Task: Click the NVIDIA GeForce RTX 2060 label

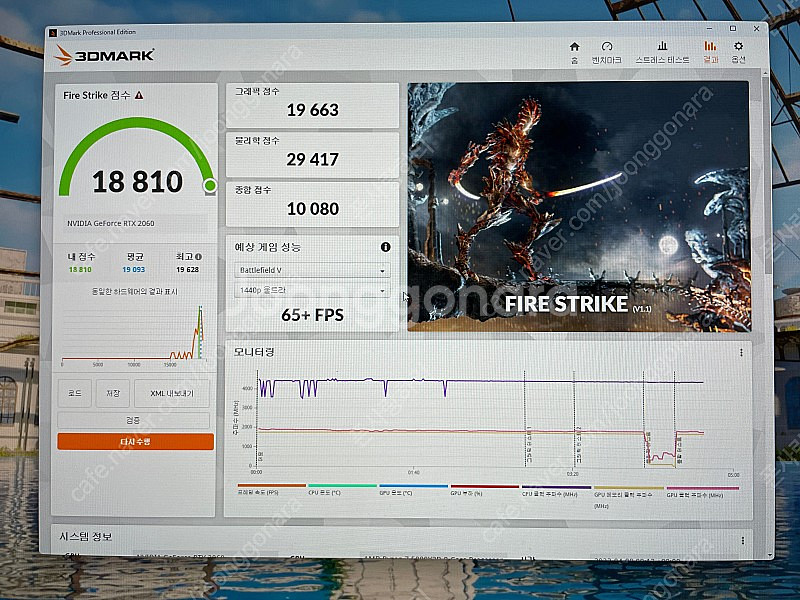Action: coord(111,223)
